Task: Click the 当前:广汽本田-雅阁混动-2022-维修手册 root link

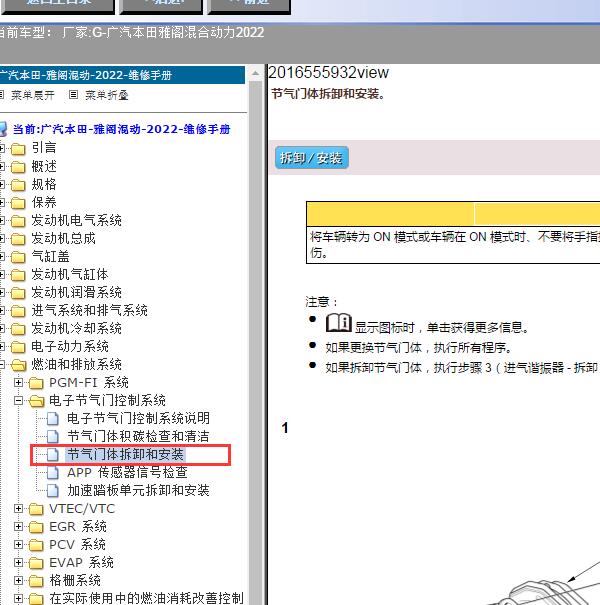Action: tap(122, 129)
